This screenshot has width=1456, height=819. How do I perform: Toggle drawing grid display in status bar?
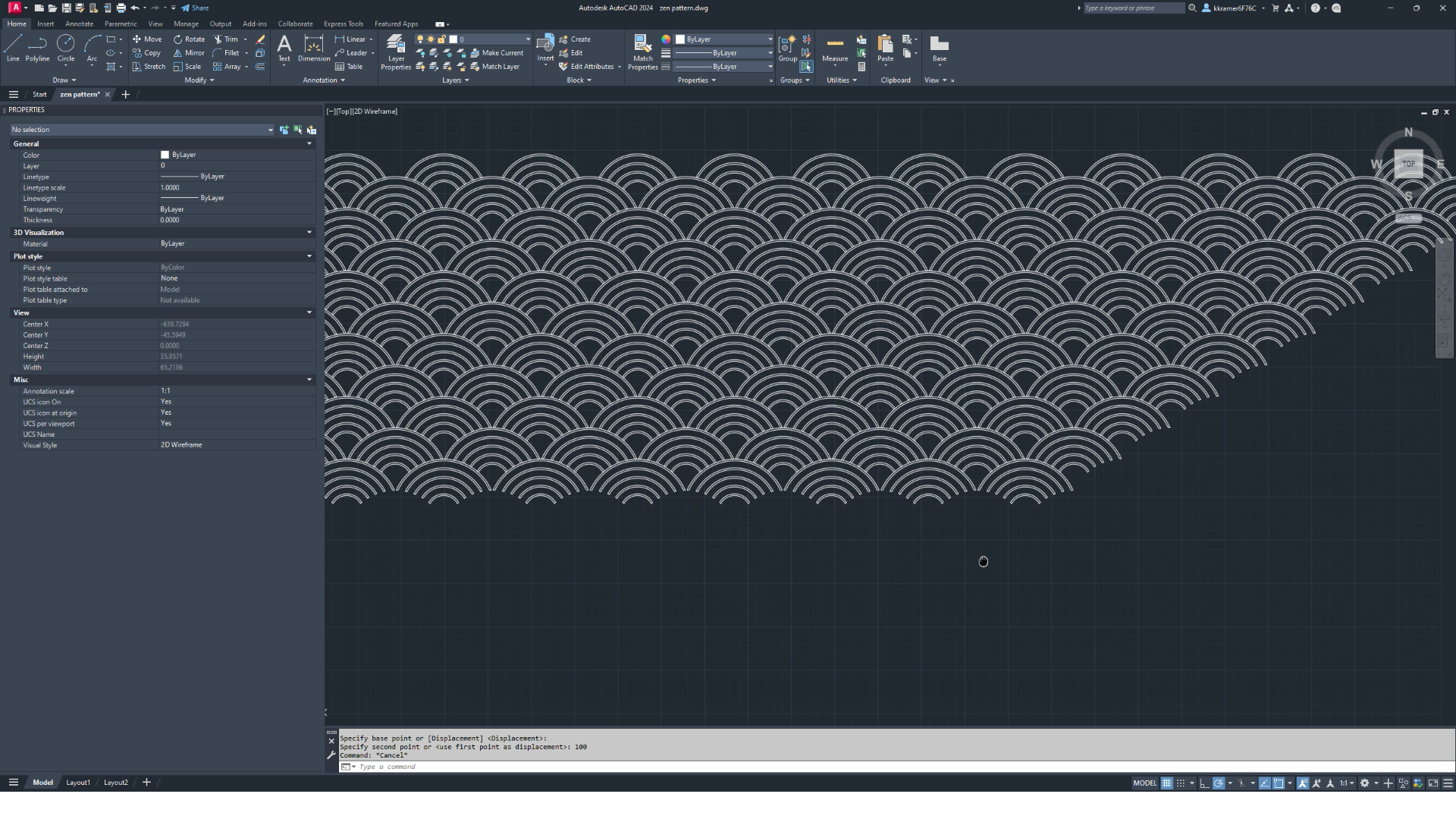point(1166,783)
